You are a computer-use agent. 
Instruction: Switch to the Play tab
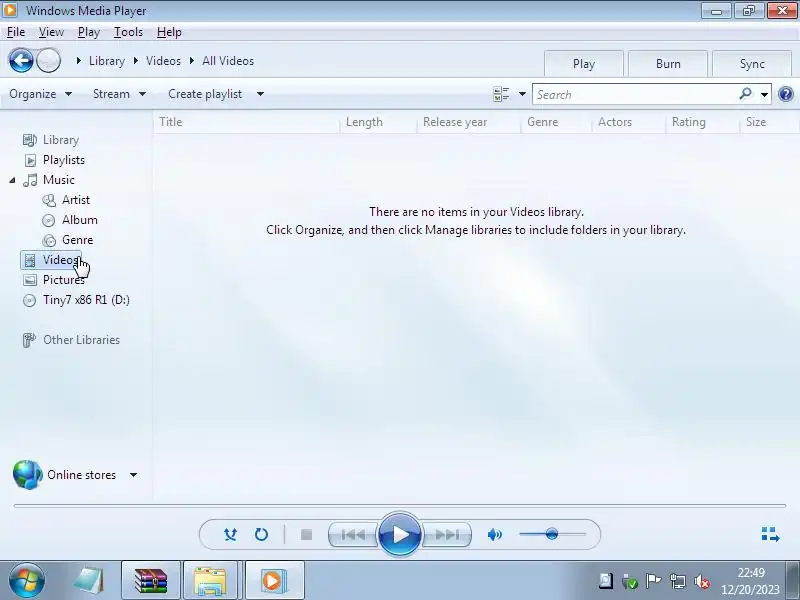tap(584, 64)
